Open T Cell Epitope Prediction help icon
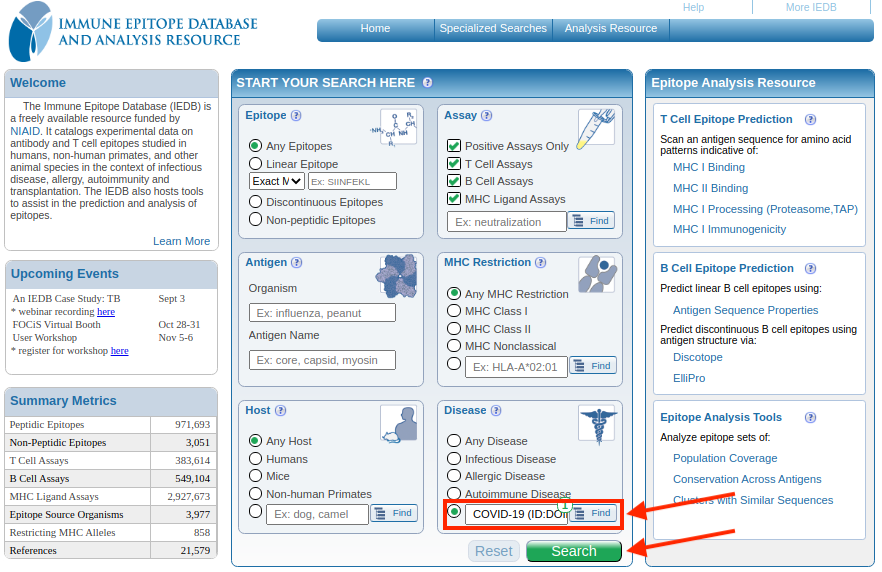 coord(811,120)
